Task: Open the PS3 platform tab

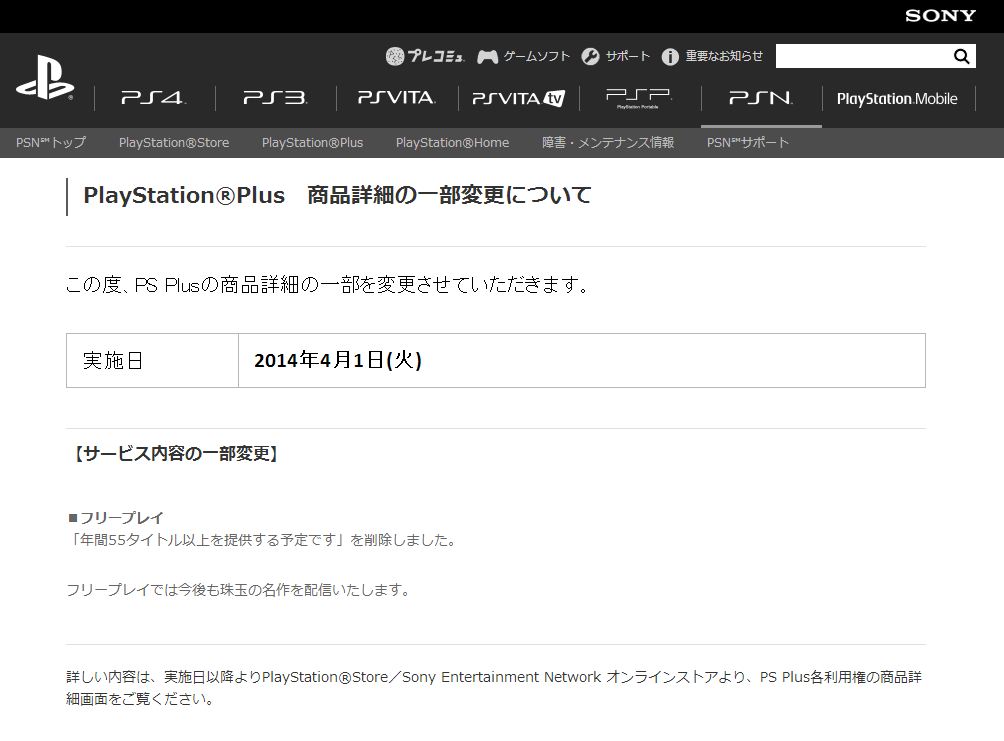Action: point(275,98)
